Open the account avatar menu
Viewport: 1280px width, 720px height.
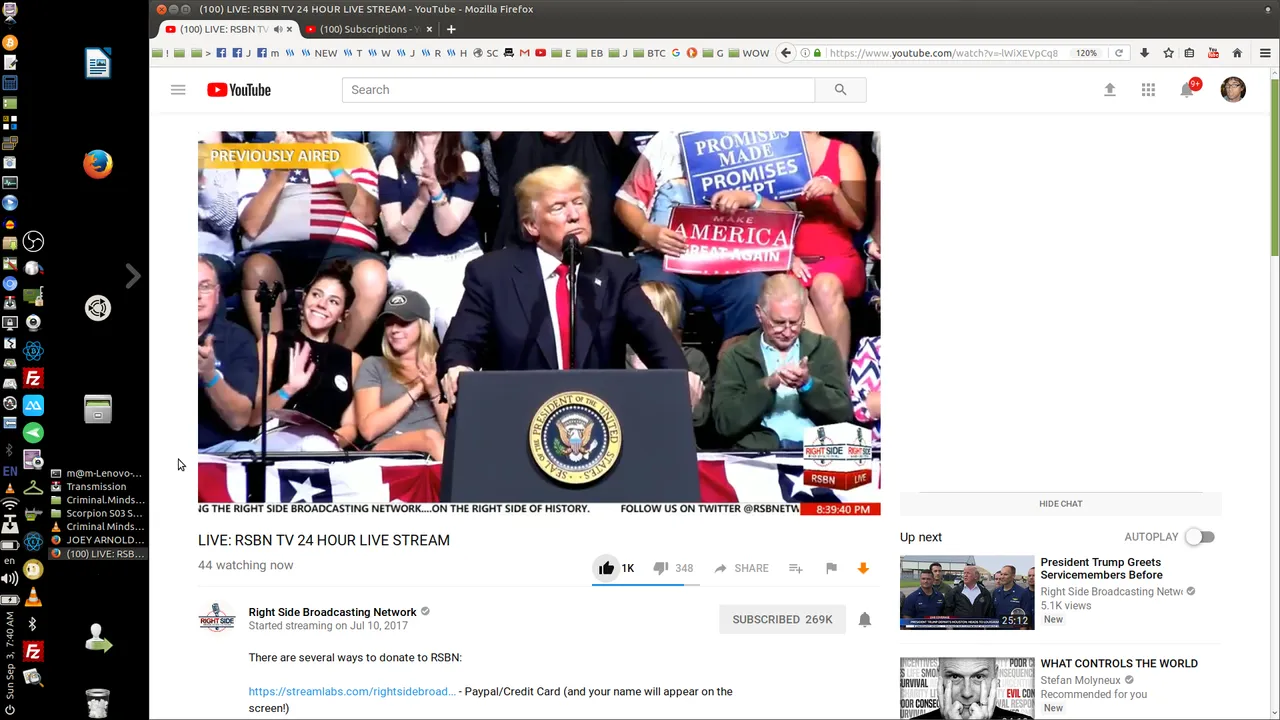[1233, 90]
